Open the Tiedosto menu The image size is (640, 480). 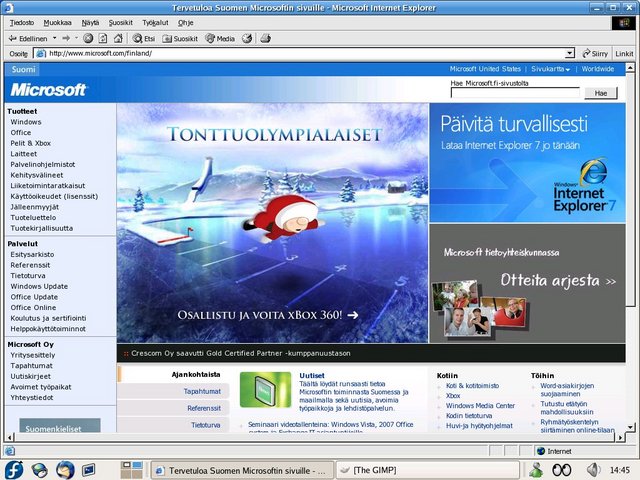[22, 23]
